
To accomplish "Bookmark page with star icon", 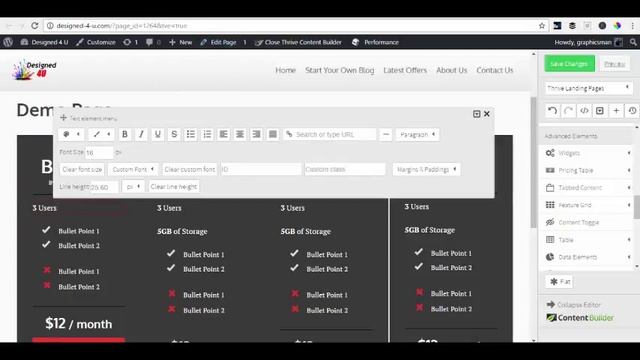I will 542,26.
